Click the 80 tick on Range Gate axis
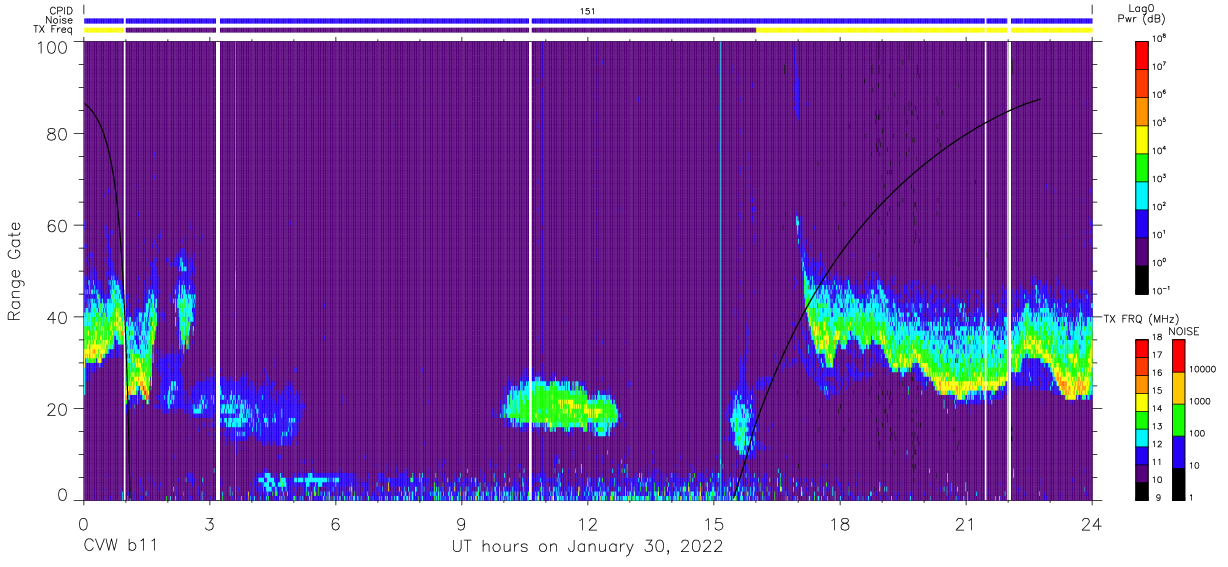1228x567 pixels. click(x=58, y=135)
